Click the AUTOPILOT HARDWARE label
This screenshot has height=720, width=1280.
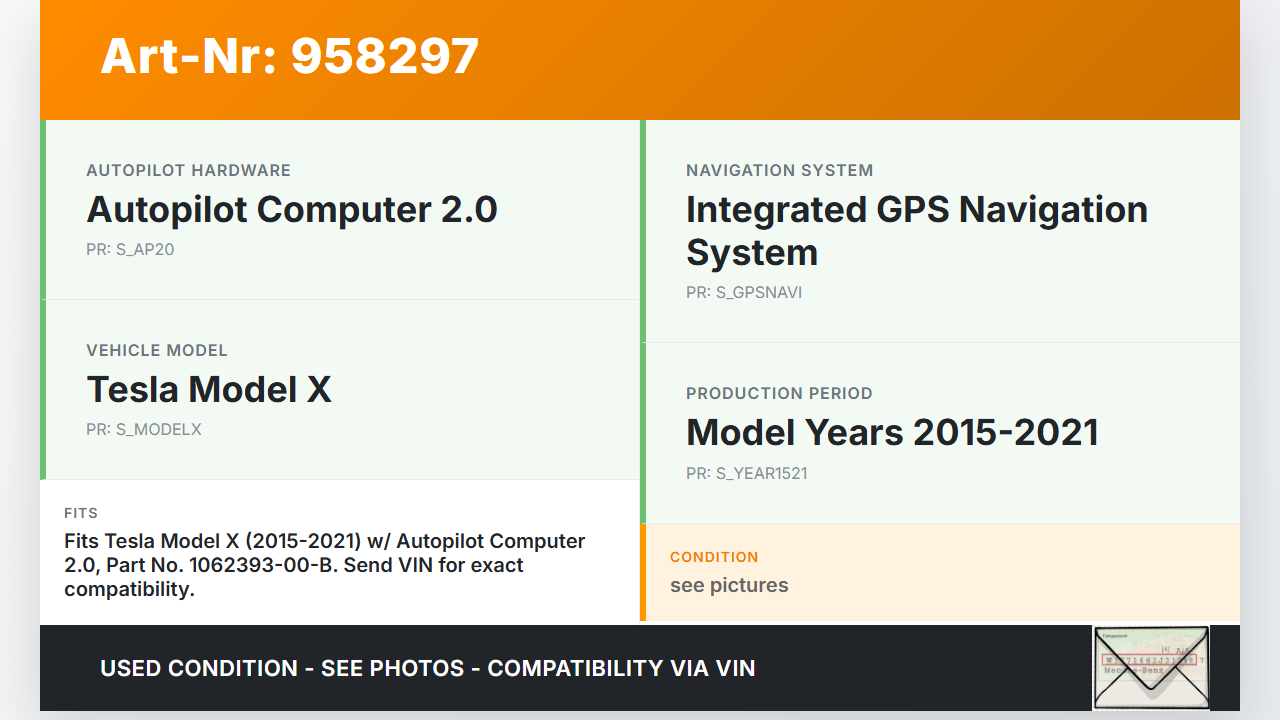pos(188,170)
